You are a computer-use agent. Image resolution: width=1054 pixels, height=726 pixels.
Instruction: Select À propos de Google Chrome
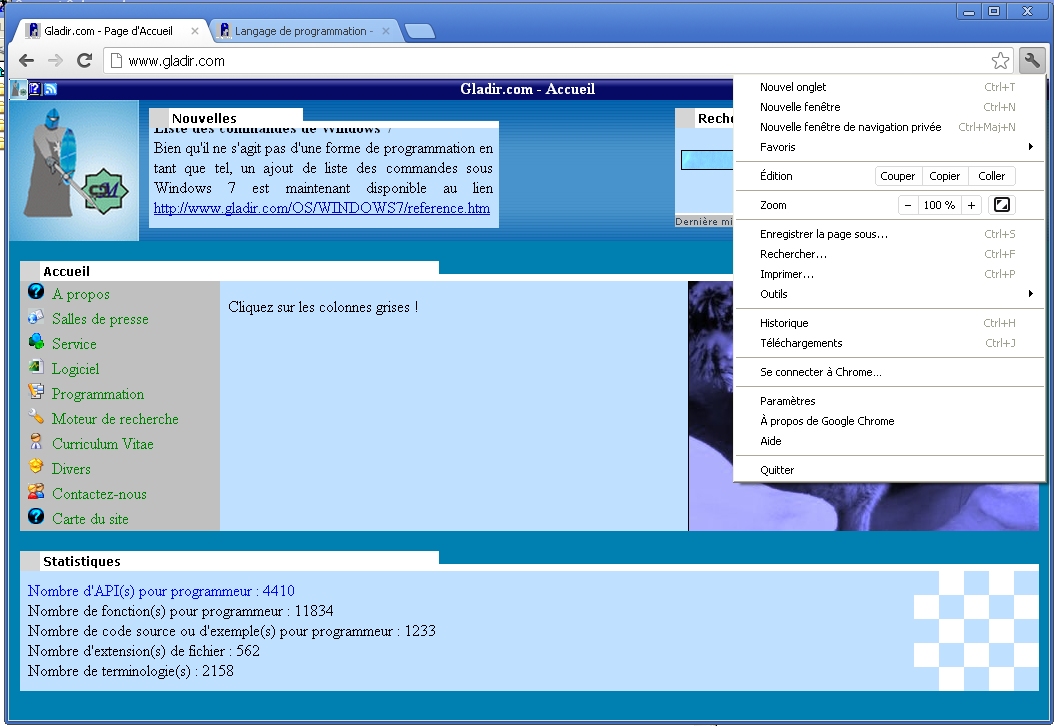889,421
